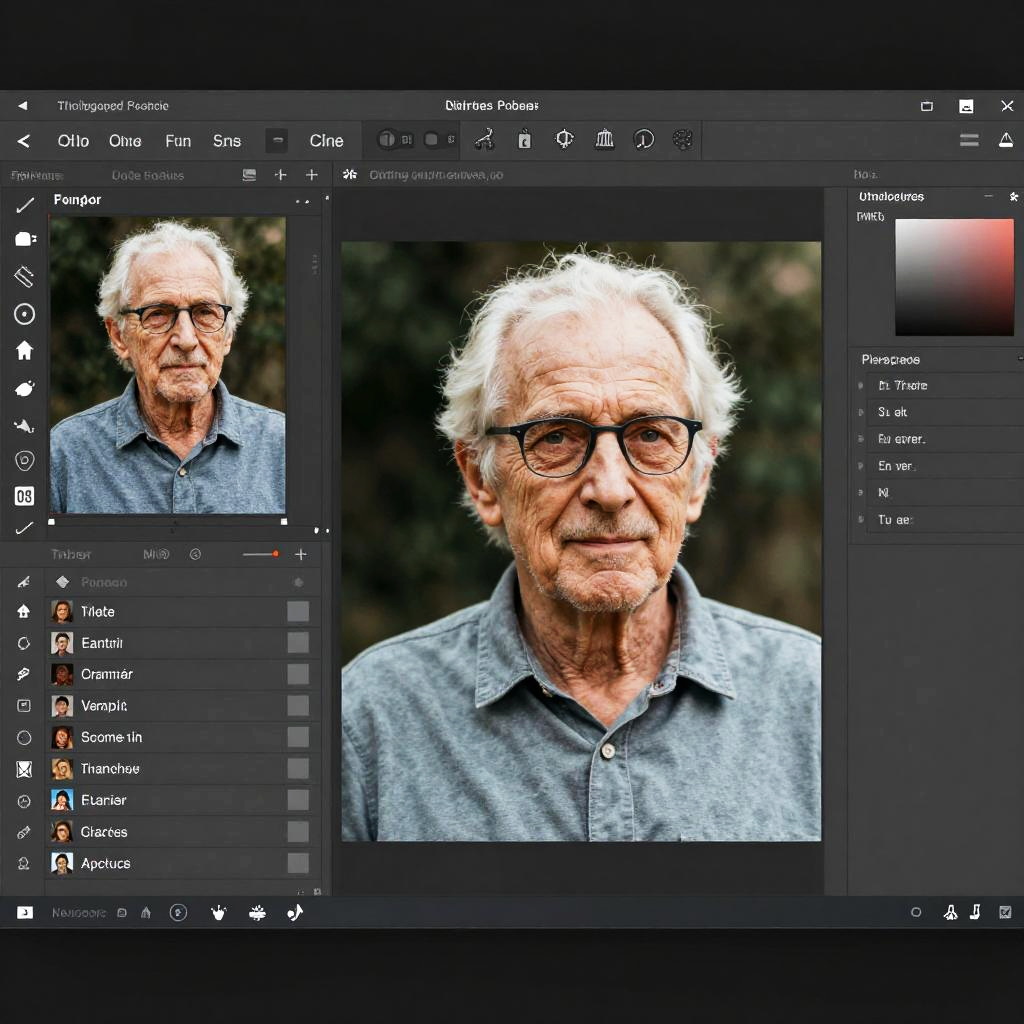Image resolution: width=1024 pixels, height=1024 pixels.
Task: Select the Cranmár layer thumbnail
Action: coord(62,674)
